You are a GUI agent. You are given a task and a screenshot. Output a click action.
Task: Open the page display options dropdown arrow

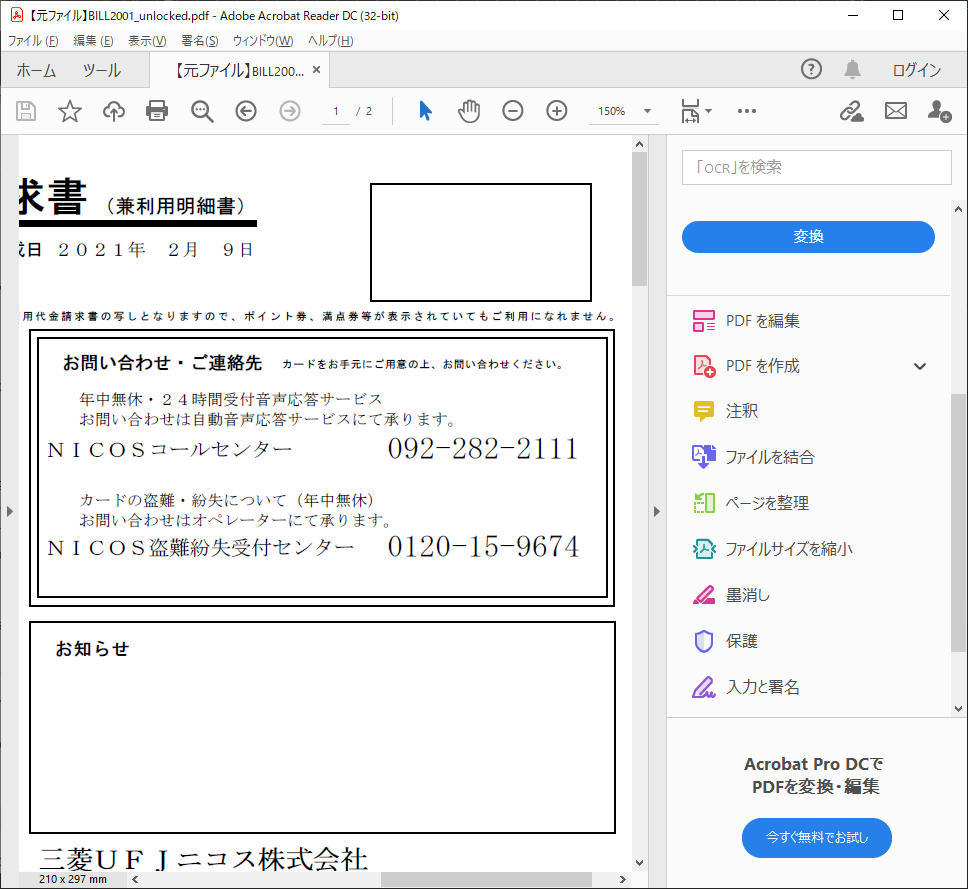click(709, 111)
